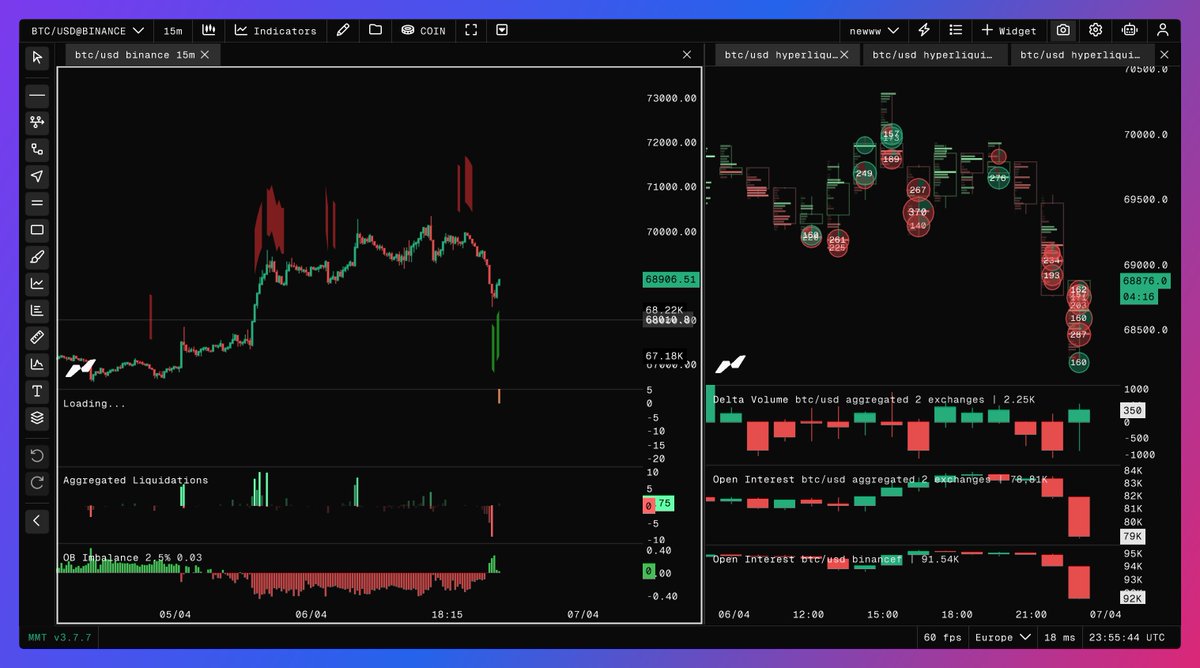Click the 350 delta volume value tag
The height and width of the screenshot is (668, 1200).
pos(1132,410)
